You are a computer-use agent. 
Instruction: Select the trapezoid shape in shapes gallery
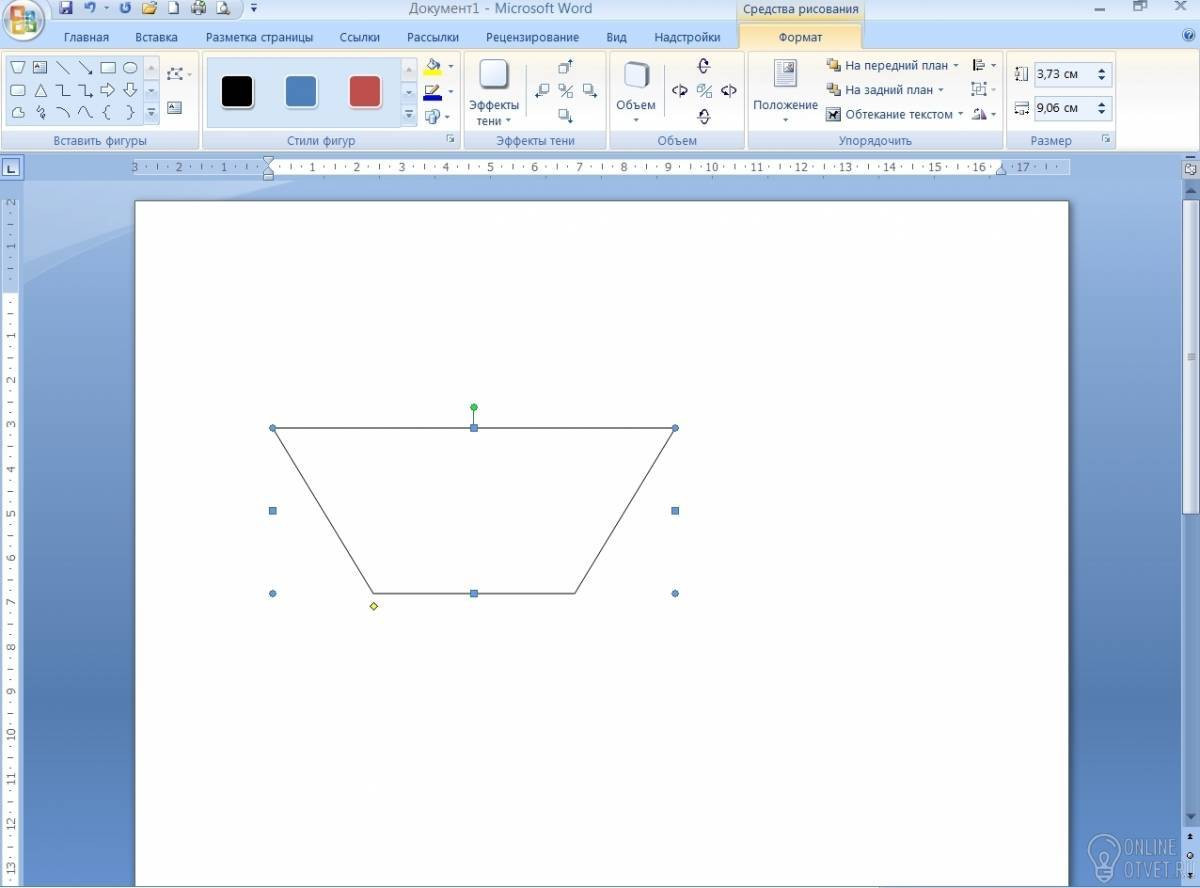17,68
